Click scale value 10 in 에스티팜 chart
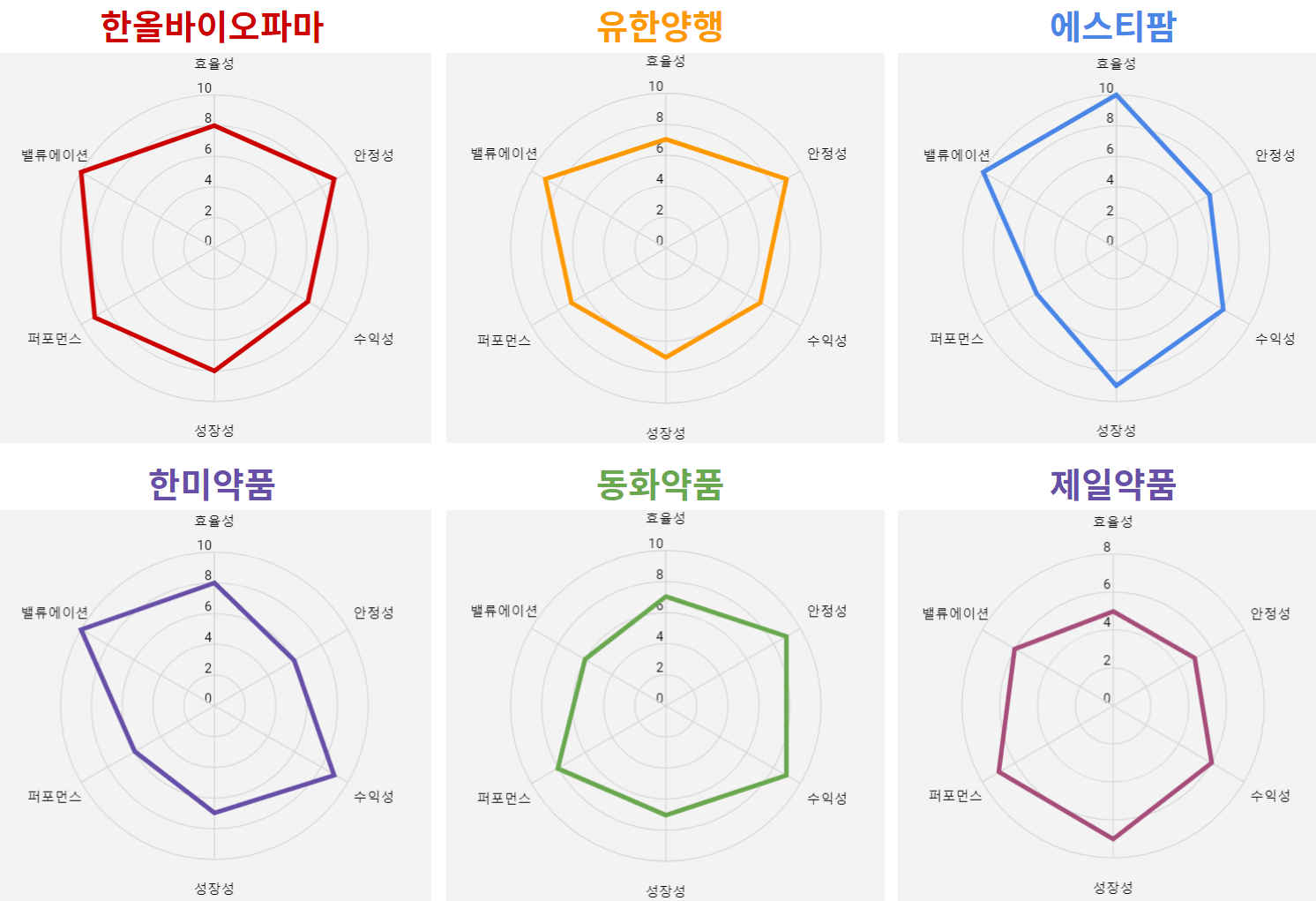The height and width of the screenshot is (901, 1316). pos(1106,88)
